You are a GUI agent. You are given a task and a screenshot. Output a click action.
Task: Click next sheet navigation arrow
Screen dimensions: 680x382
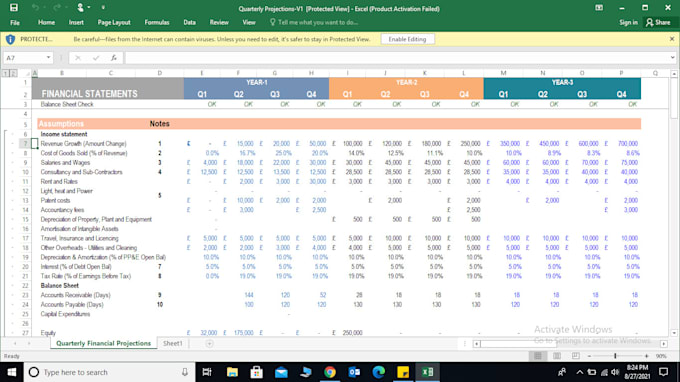(29, 343)
